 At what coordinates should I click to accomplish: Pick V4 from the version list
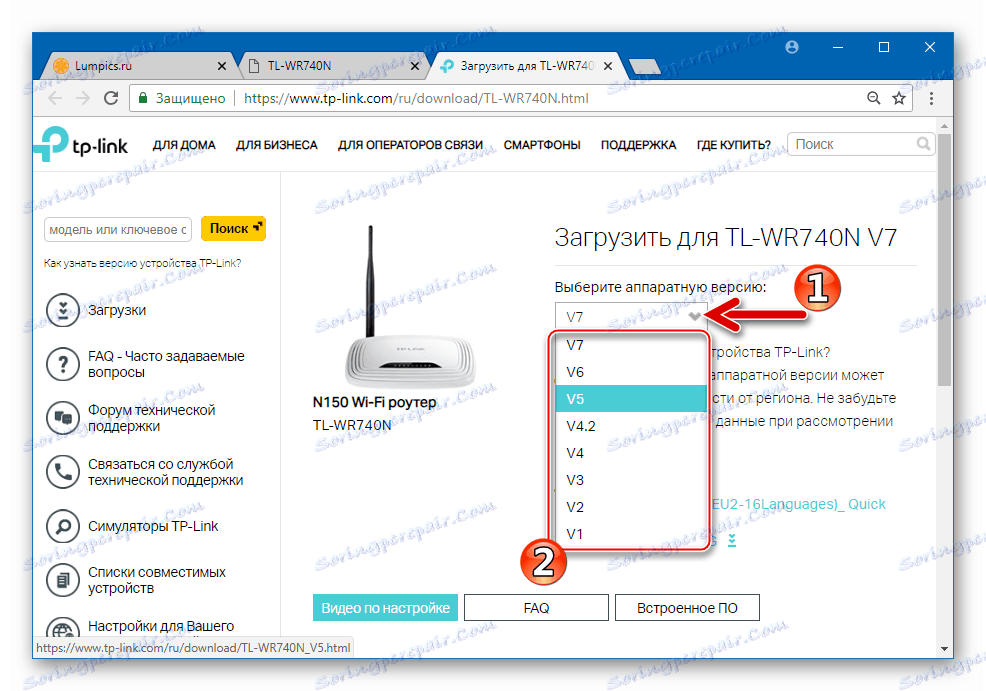(x=631, y=453)
